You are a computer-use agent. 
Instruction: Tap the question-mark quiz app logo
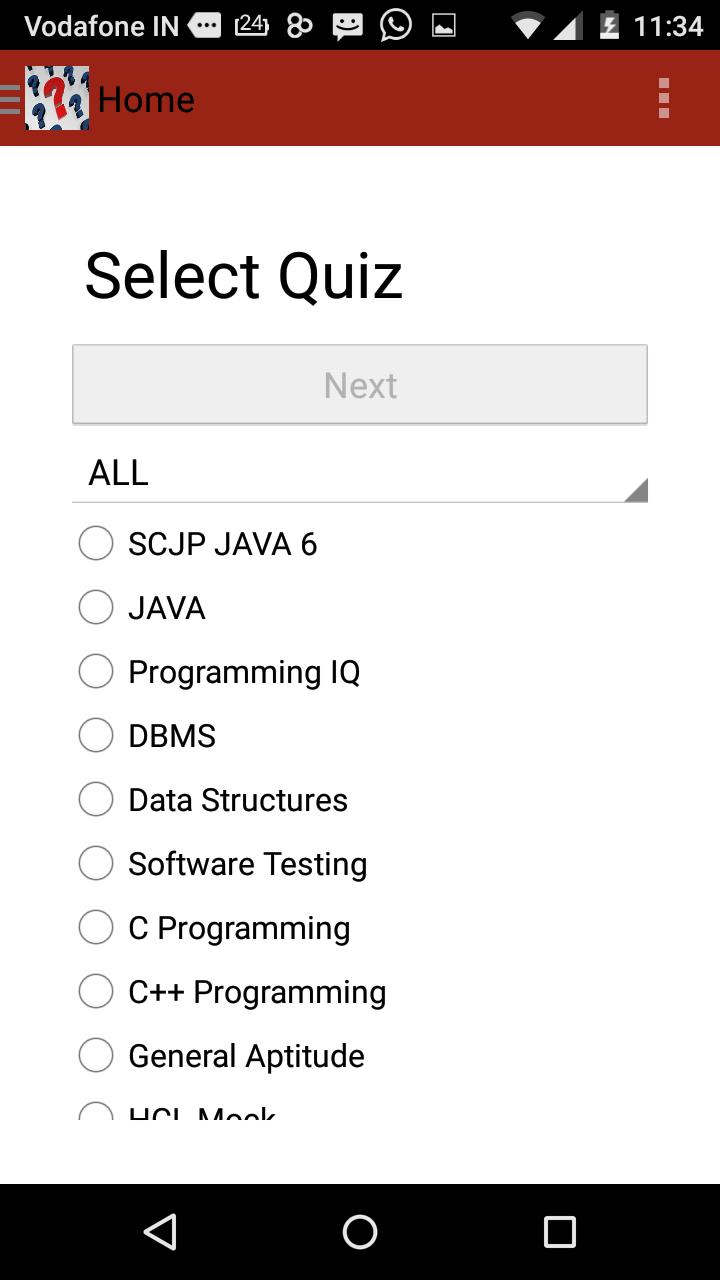tap(57, 98)
